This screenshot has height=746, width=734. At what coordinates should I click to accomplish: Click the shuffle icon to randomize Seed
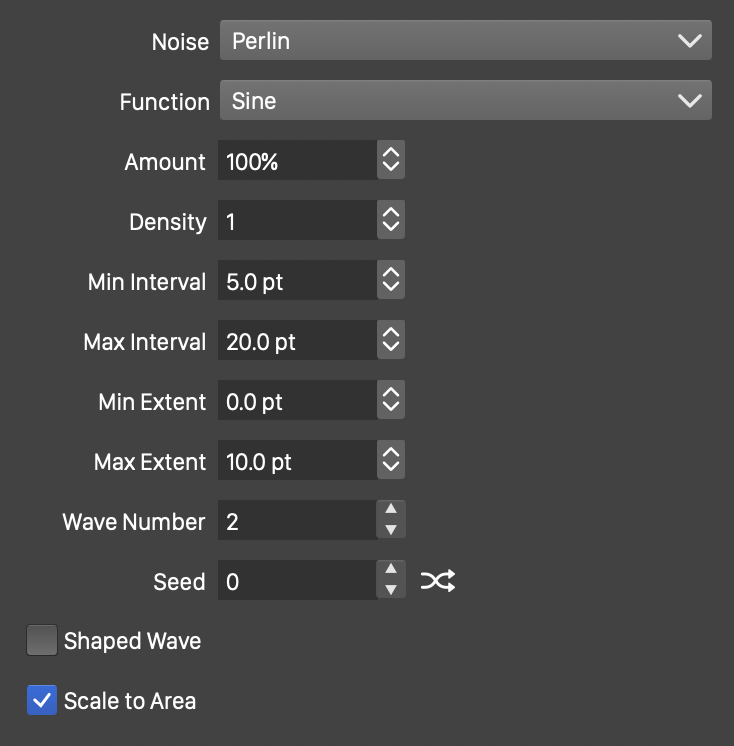pos(437,581)
